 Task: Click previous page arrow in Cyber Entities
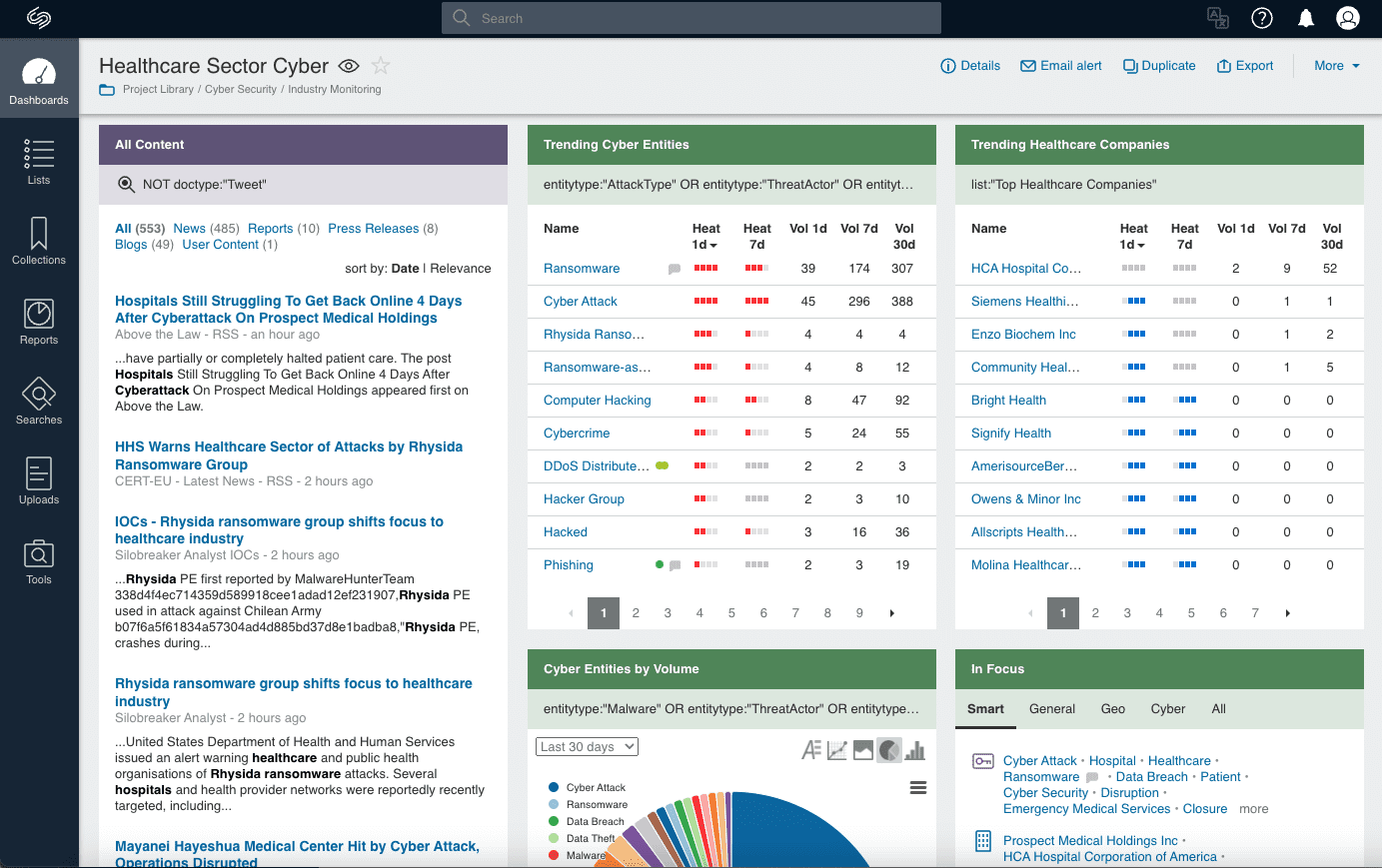point(572,613)
